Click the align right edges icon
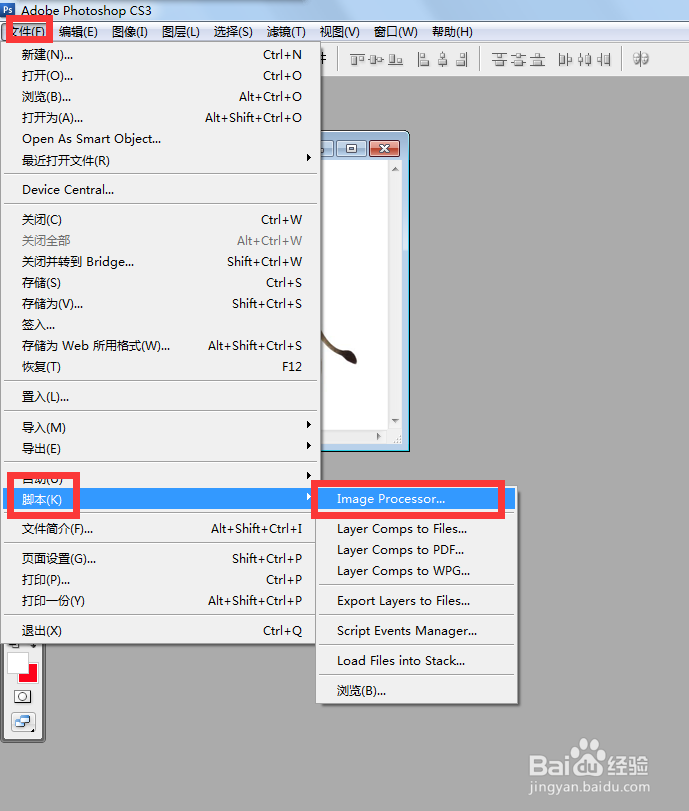Viewport: 689px width, 811px height. tap(462, 60)
